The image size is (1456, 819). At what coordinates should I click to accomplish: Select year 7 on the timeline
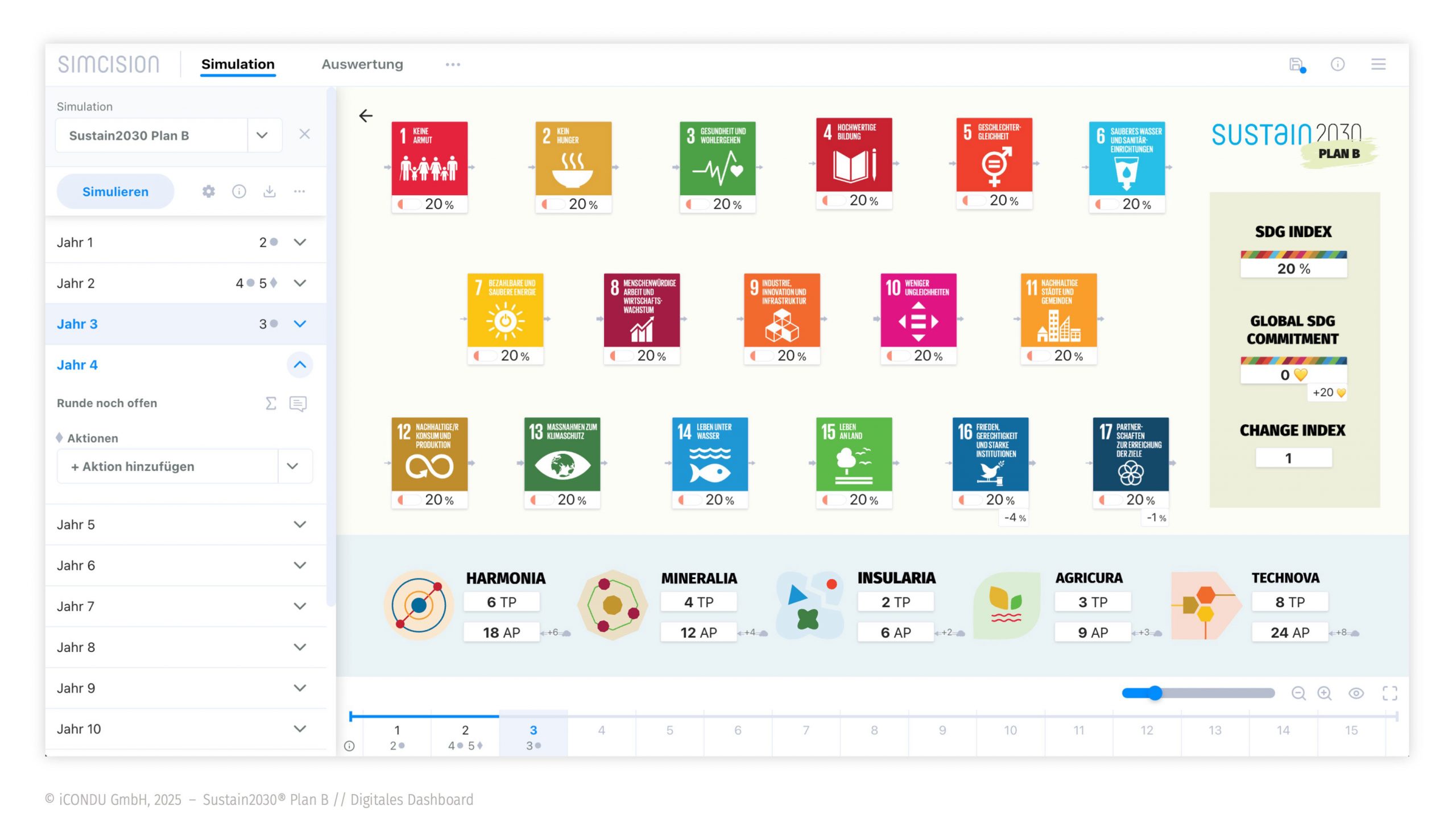click(806, 730)
